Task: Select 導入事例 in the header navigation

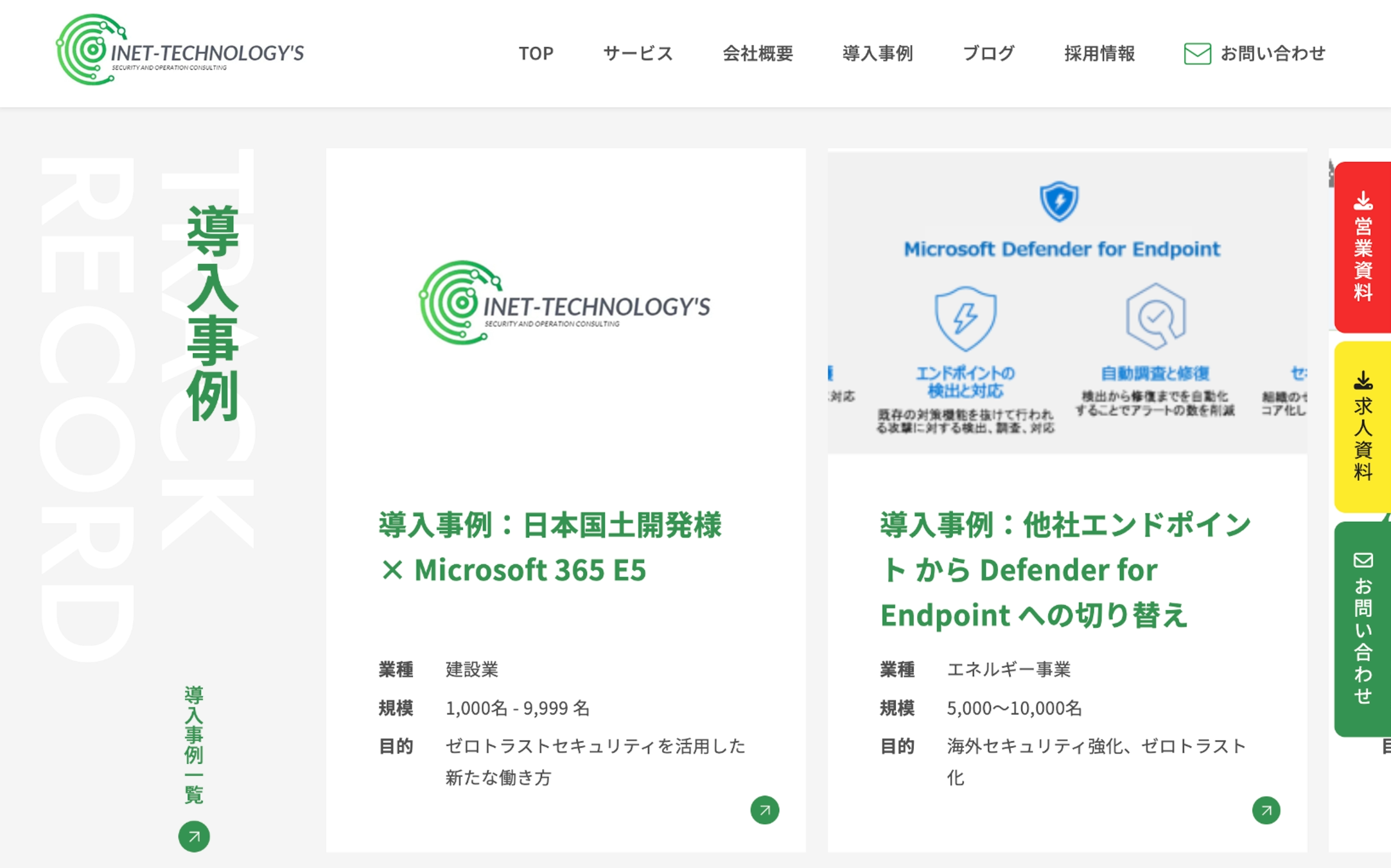Action: [877, 53]
